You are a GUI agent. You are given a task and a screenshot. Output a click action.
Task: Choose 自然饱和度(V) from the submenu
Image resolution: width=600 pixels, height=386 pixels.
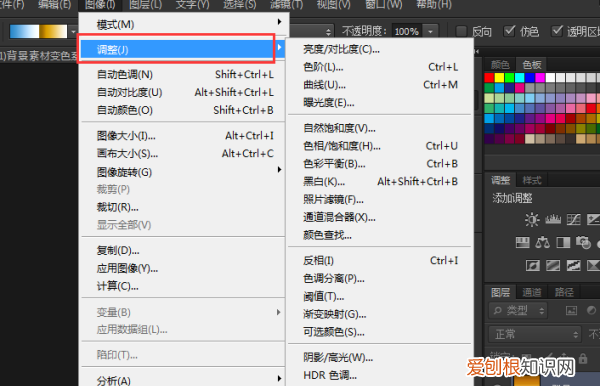(x=380, y=128)
